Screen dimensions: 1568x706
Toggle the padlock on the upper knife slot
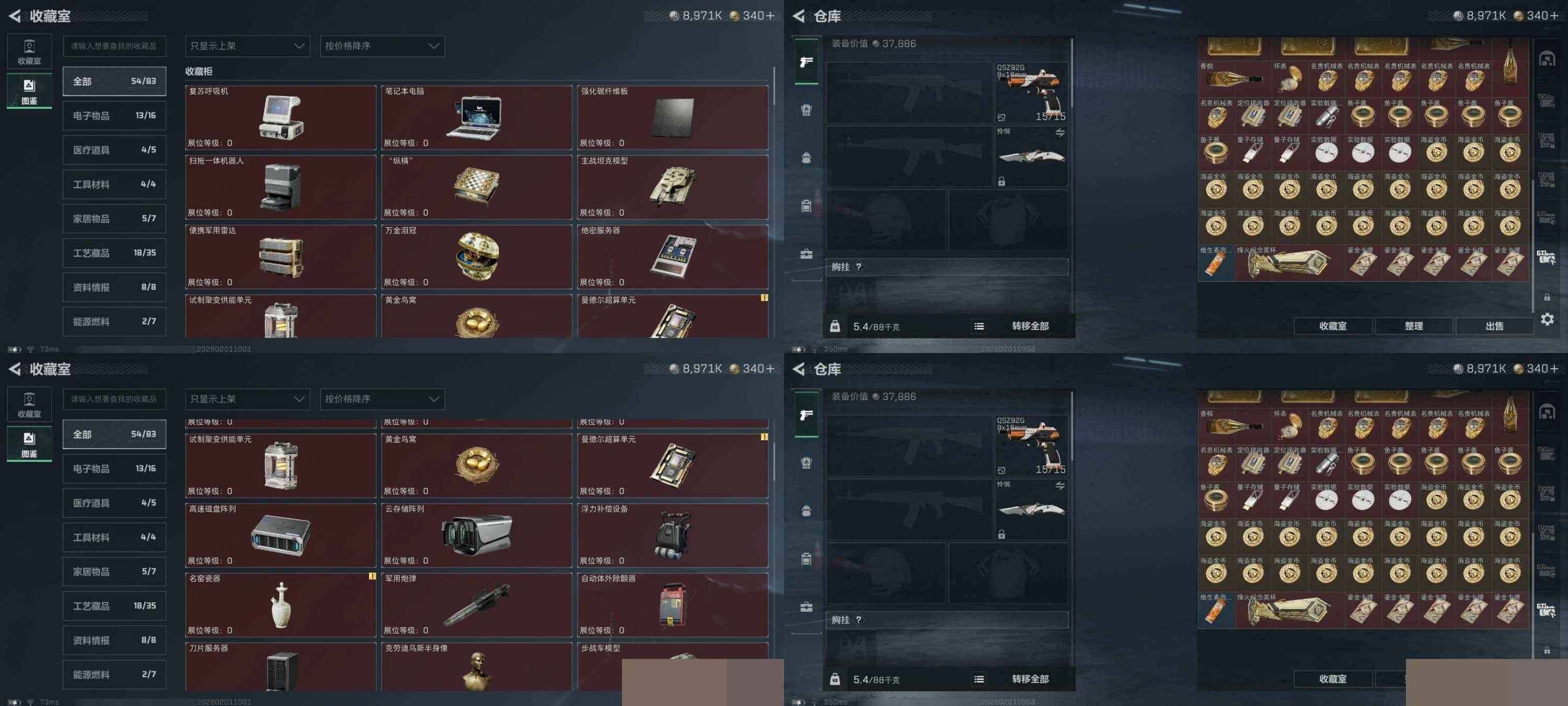(1001, 181)
